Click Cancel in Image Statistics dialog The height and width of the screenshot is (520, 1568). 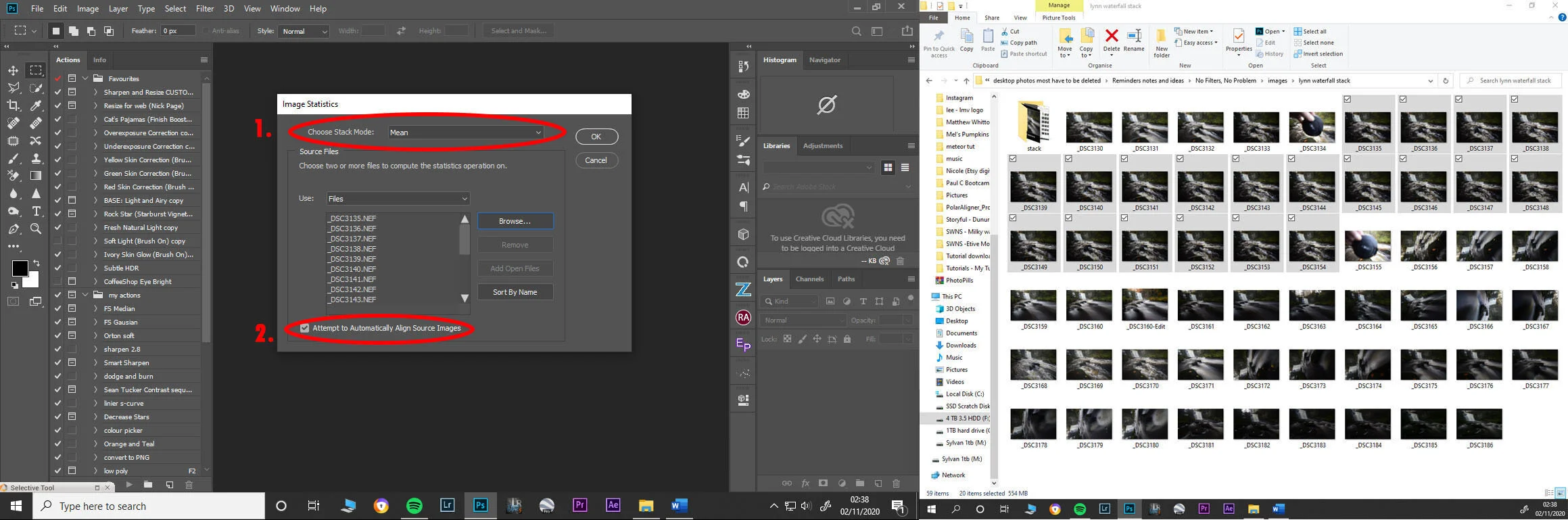click(596, 160)
